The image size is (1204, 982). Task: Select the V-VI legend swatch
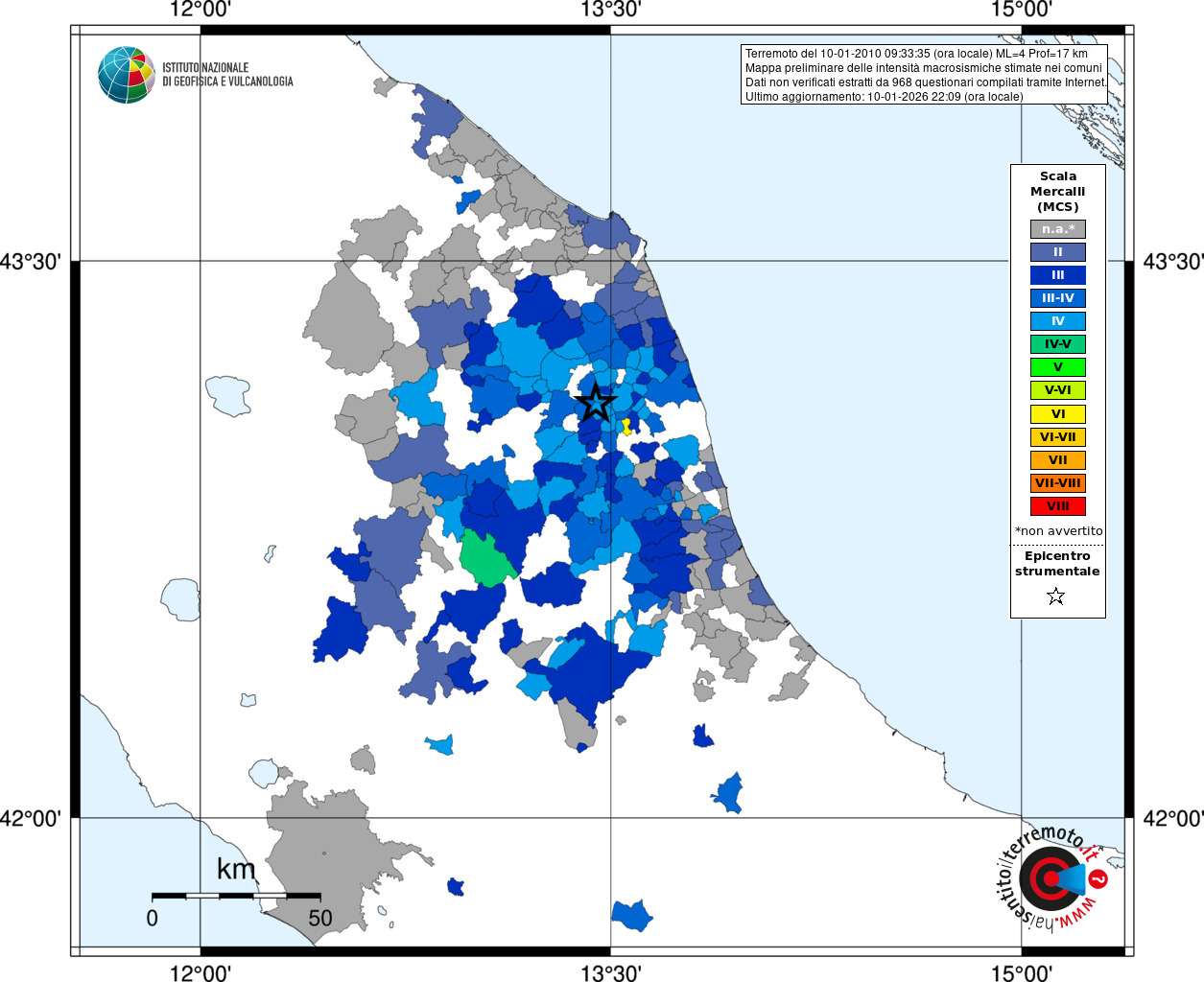1058,390
